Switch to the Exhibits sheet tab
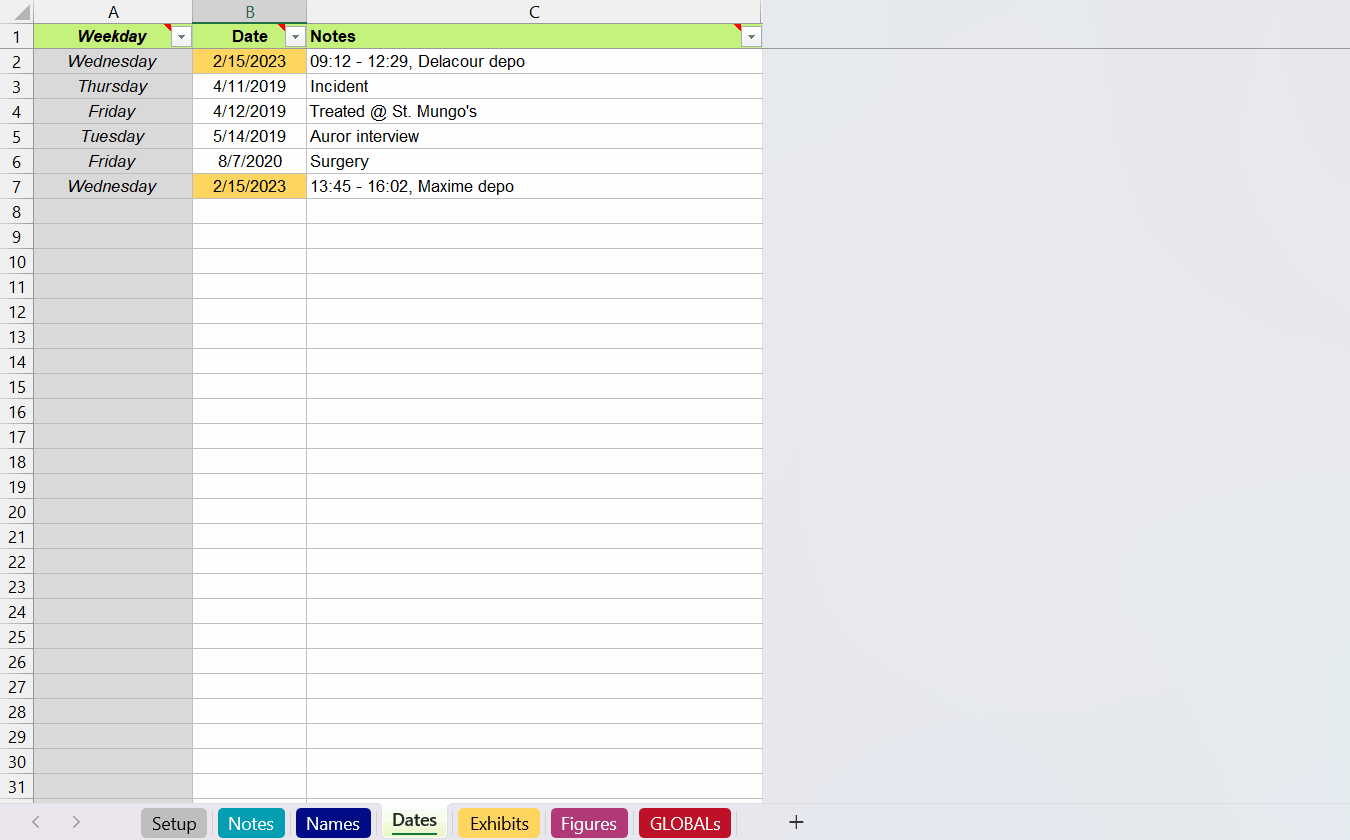The width and height of the screenshot is (1350, 840). pos(499,823)
